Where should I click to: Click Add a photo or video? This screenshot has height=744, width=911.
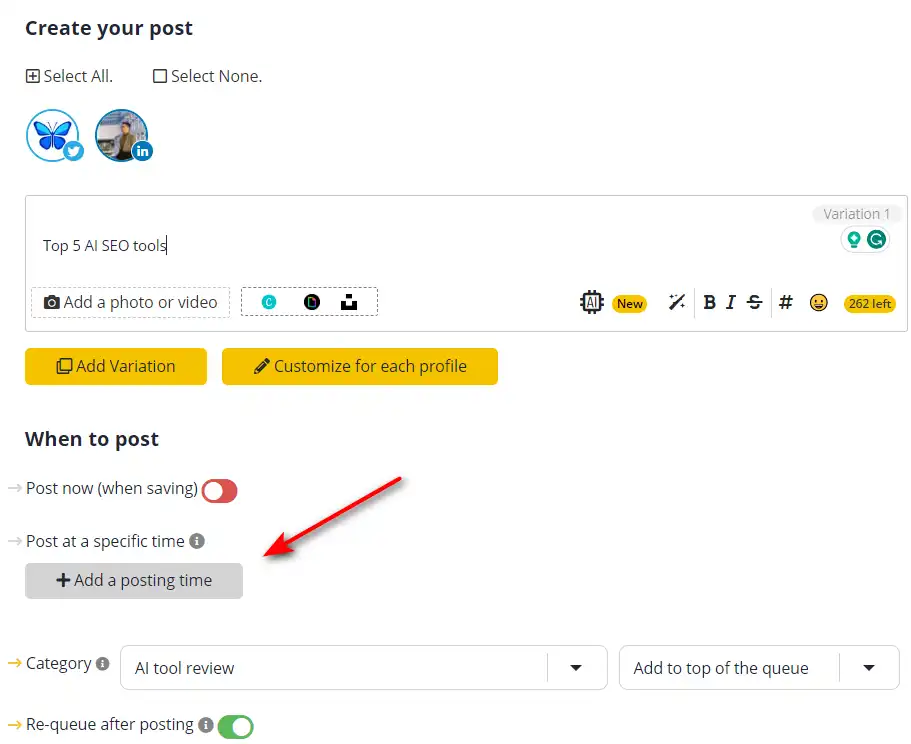point(131,303)
